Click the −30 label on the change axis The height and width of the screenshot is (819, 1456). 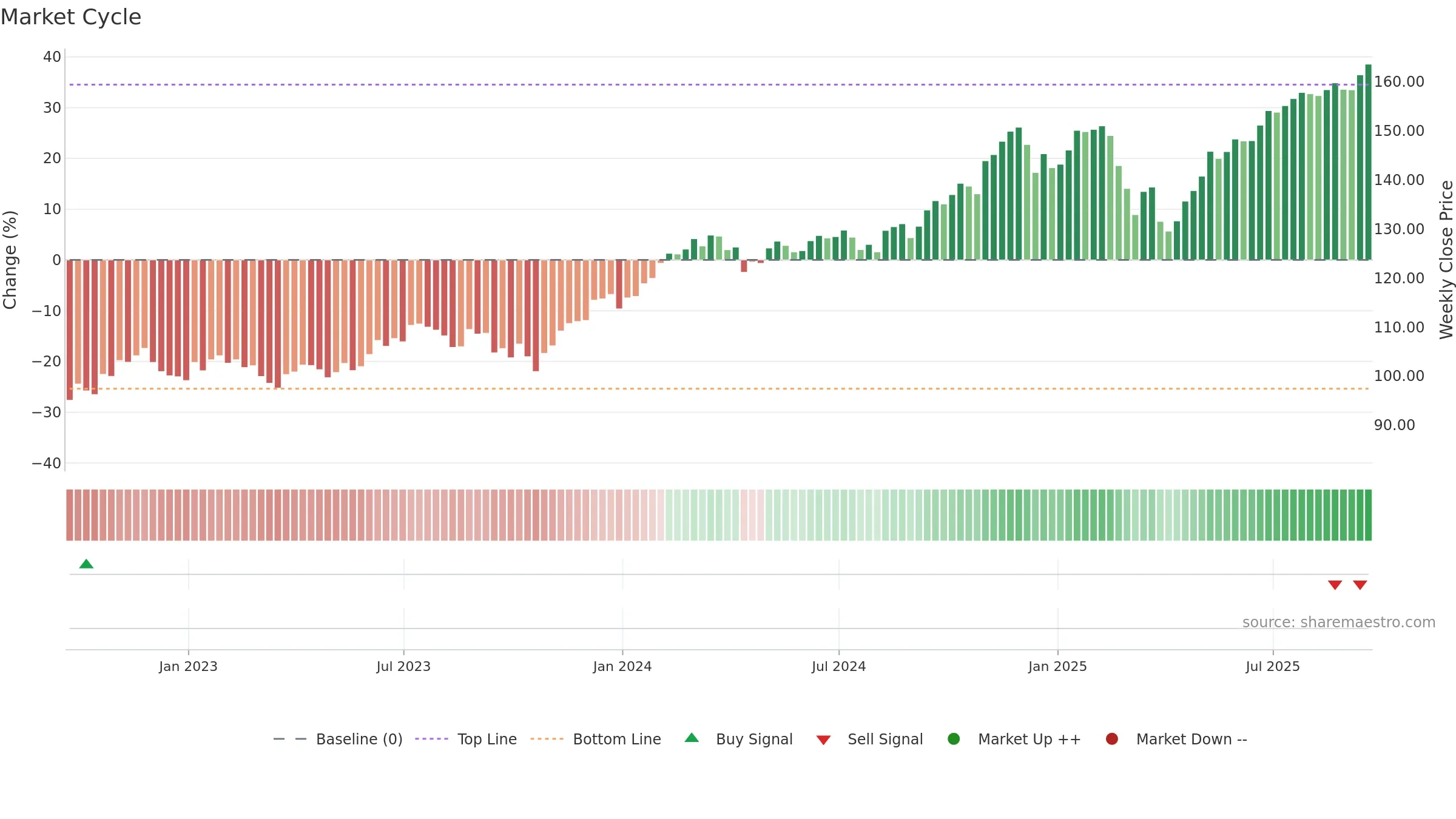point(47,412)
